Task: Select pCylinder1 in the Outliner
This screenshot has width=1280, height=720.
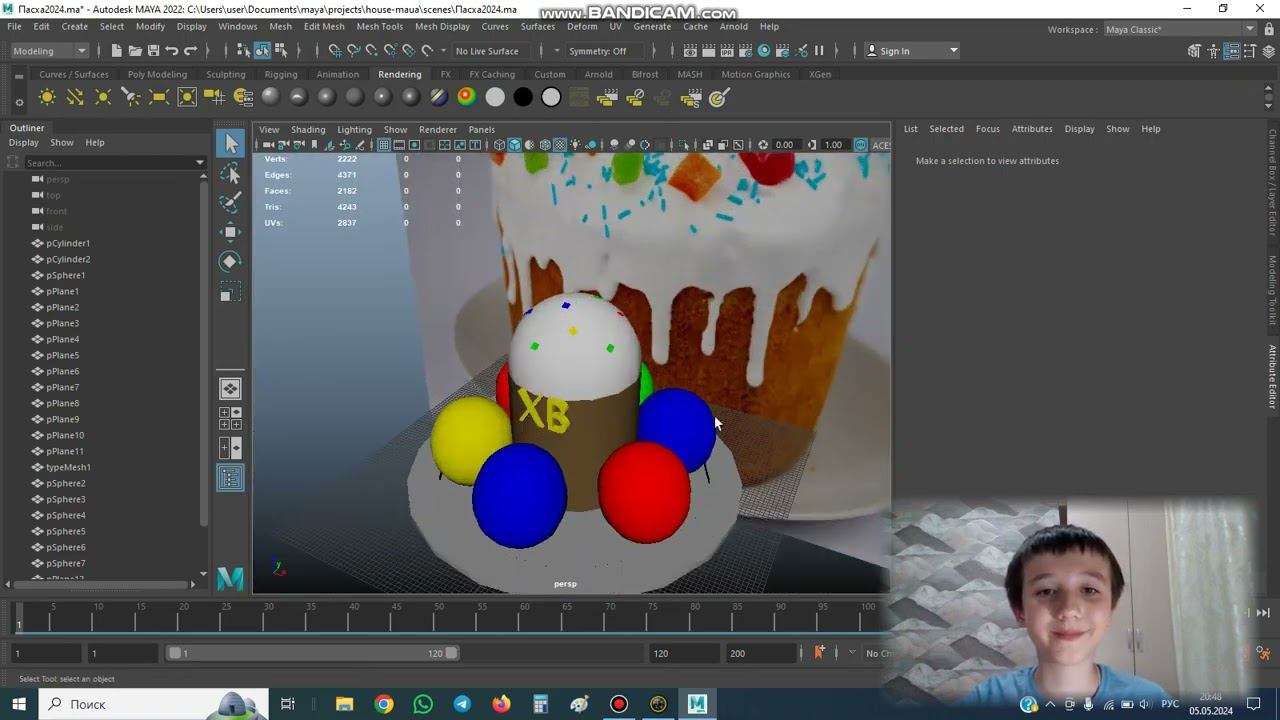Action: tap(68, 243)
